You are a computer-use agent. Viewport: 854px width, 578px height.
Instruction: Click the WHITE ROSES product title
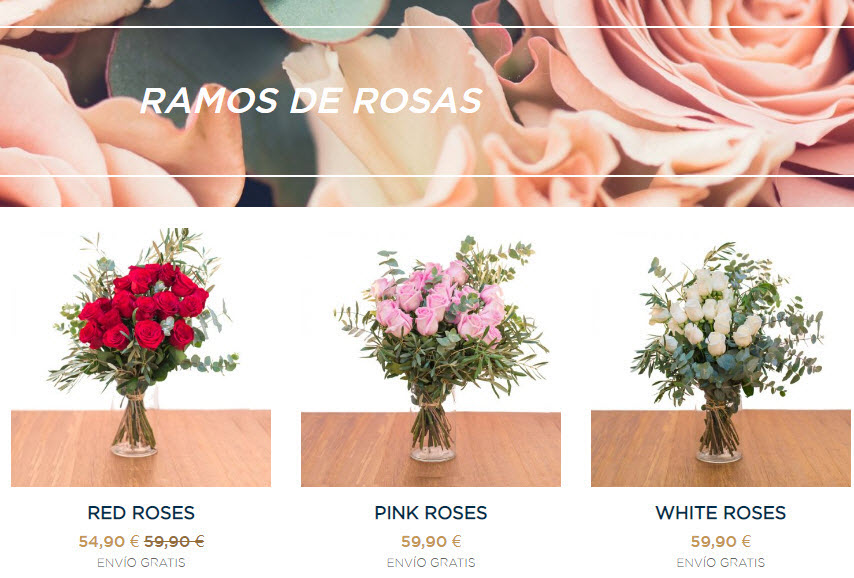721,513
